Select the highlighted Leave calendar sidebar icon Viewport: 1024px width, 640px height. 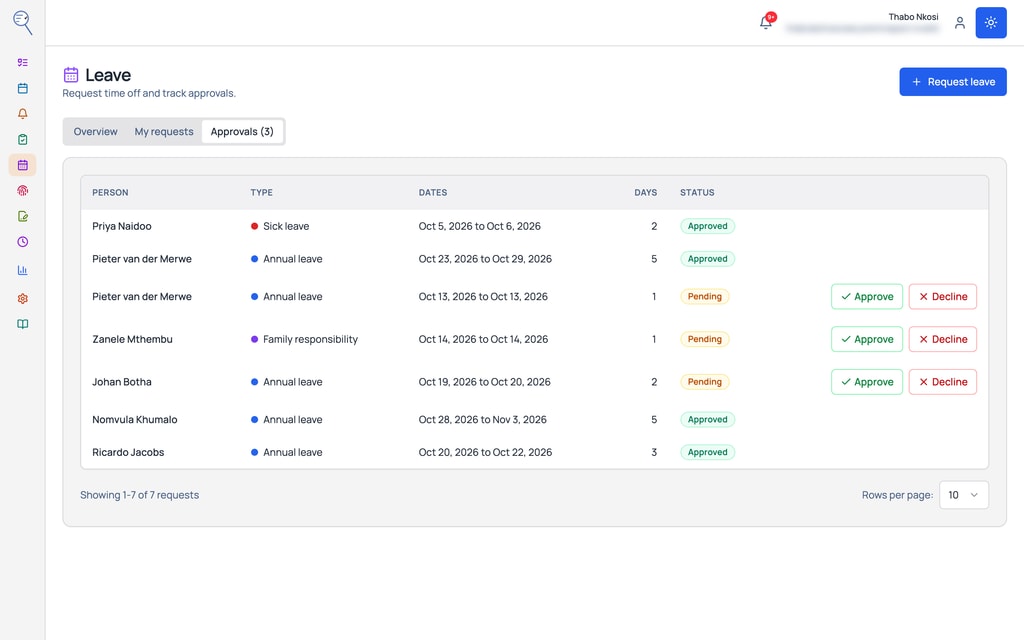(x=22, y=165)
